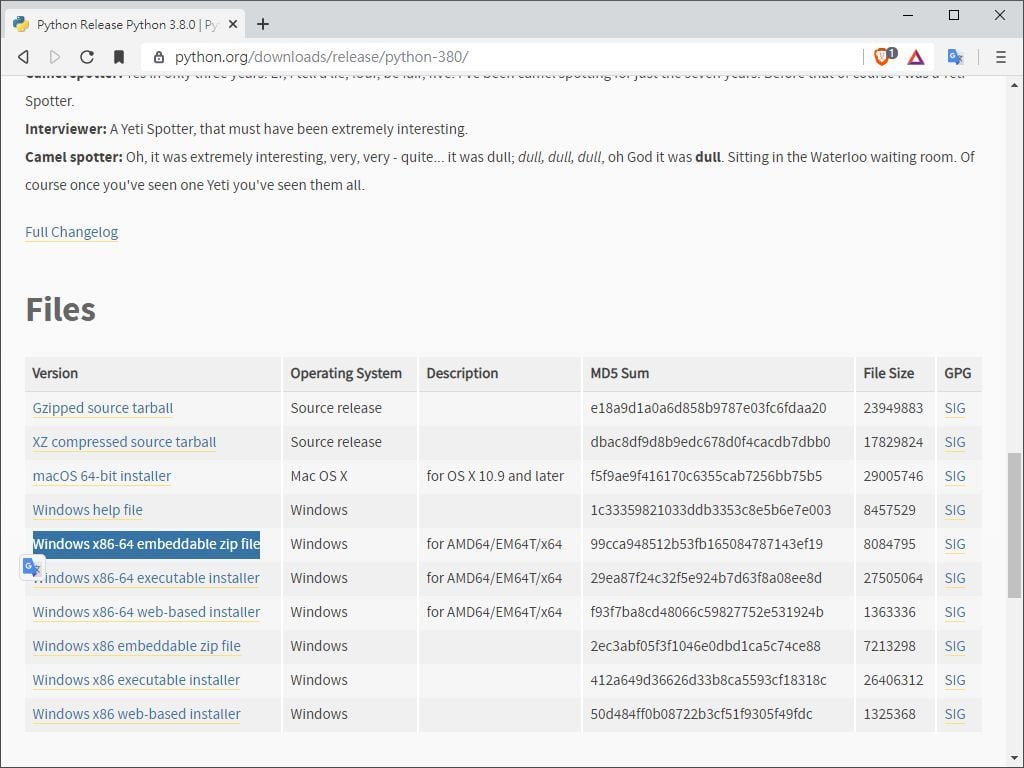Reload the page with refresh icon
Screen dimensions: 1024x768
point(87,57)
